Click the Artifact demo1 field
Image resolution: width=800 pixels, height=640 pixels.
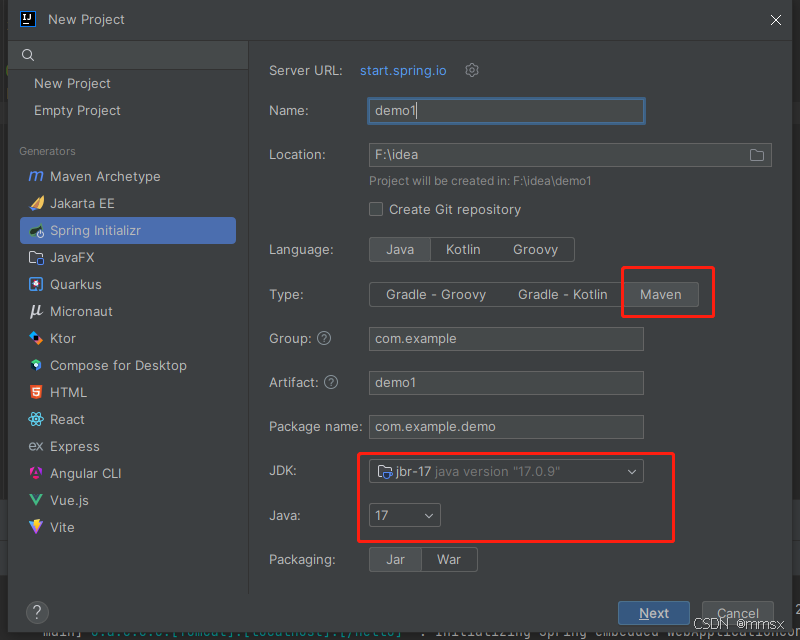click(506, 383)
